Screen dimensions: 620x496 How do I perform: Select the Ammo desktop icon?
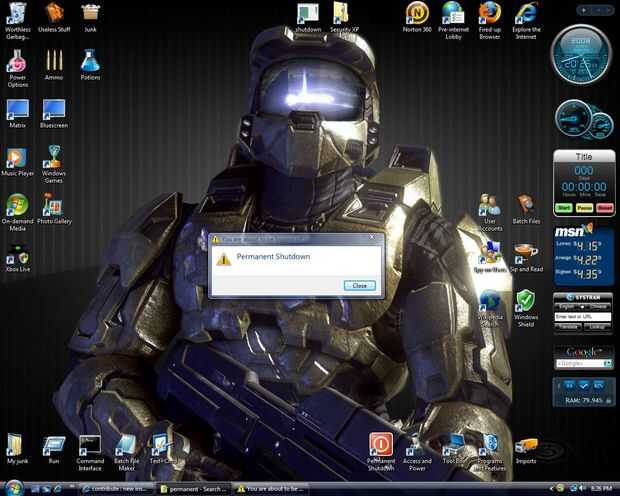53,61
